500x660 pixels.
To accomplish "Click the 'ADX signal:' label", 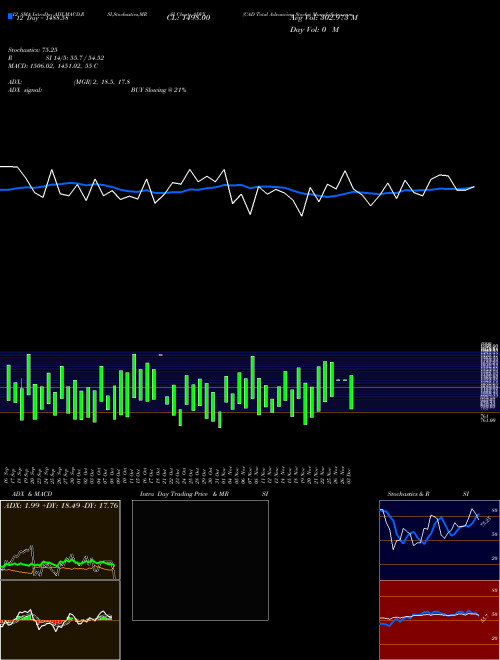I will coord(25,90).
